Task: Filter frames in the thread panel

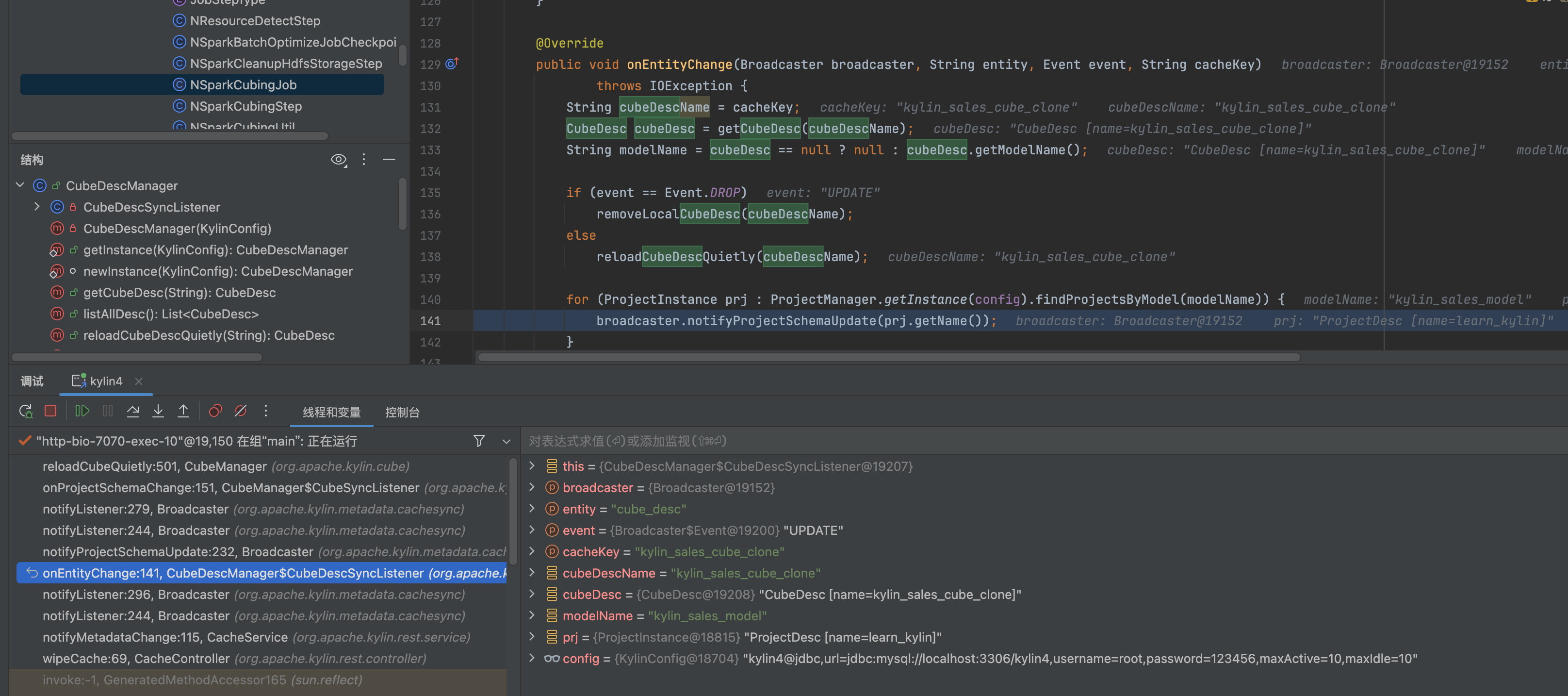Action: 479,441
